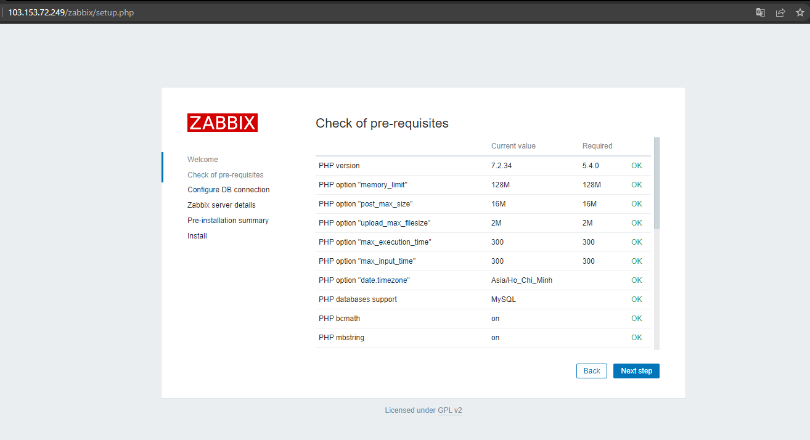
Task: Click the Next step button
Action: coord(636,371)
